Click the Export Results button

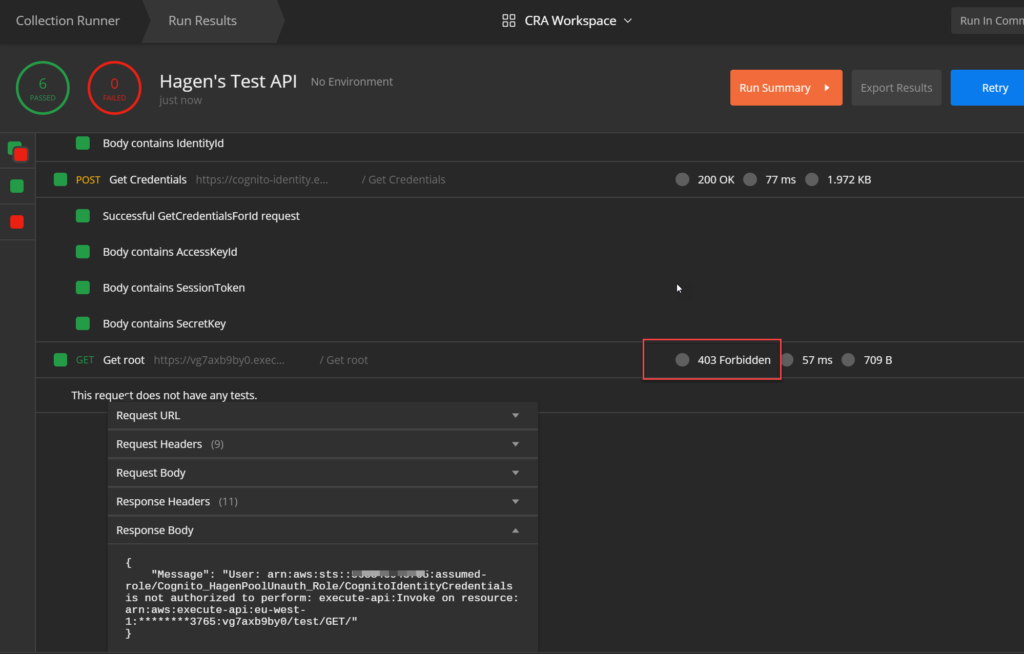click(896, 88)
